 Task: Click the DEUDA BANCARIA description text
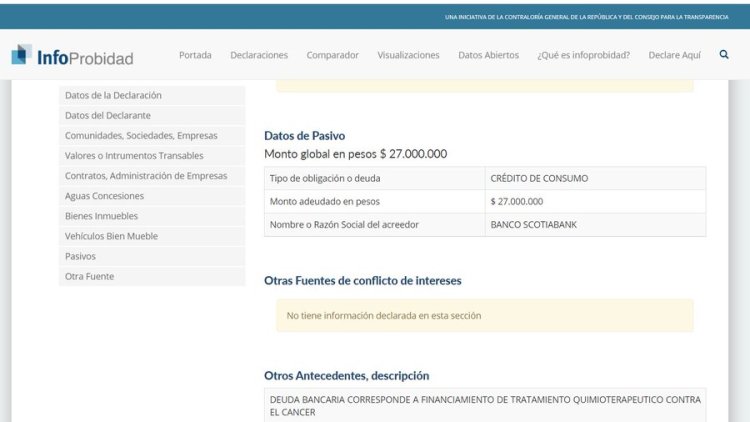pos(485,406)
